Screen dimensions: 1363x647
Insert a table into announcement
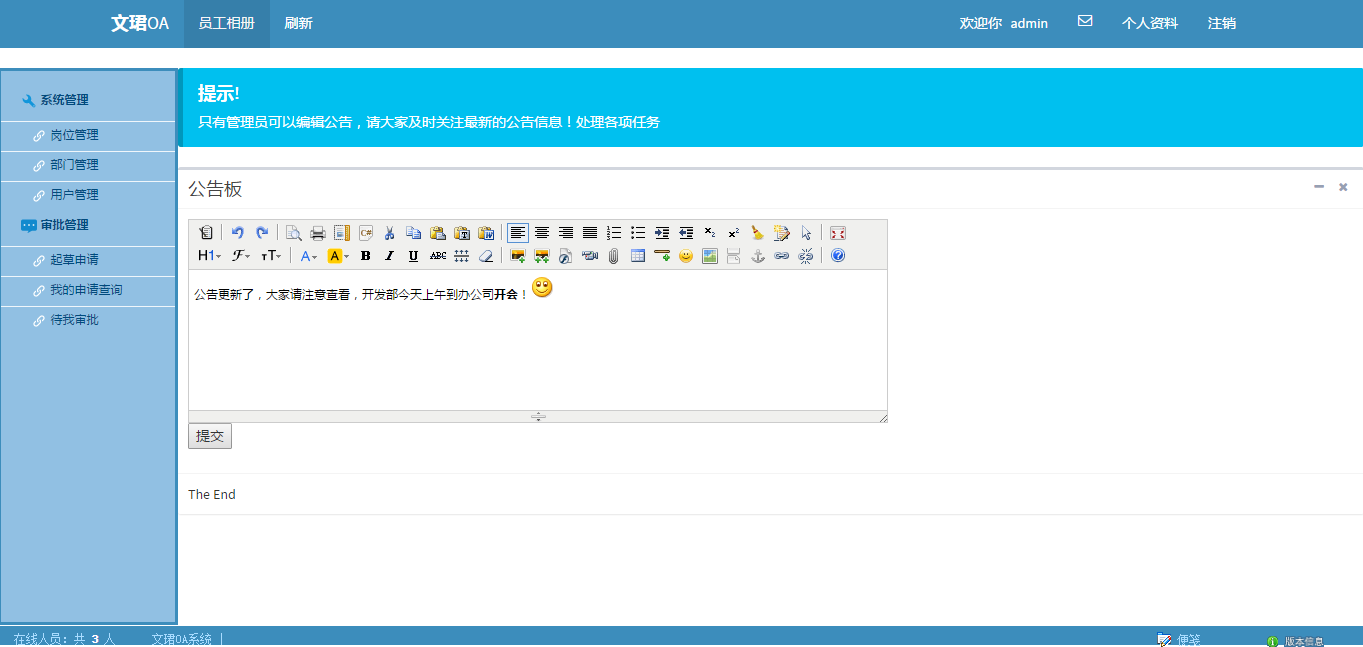(638, 256)
